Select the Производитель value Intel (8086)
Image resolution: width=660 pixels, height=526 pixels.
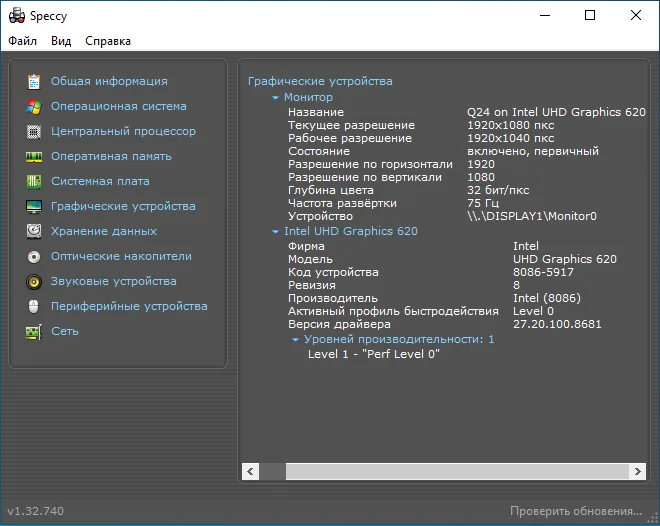[x=547, y=298]
